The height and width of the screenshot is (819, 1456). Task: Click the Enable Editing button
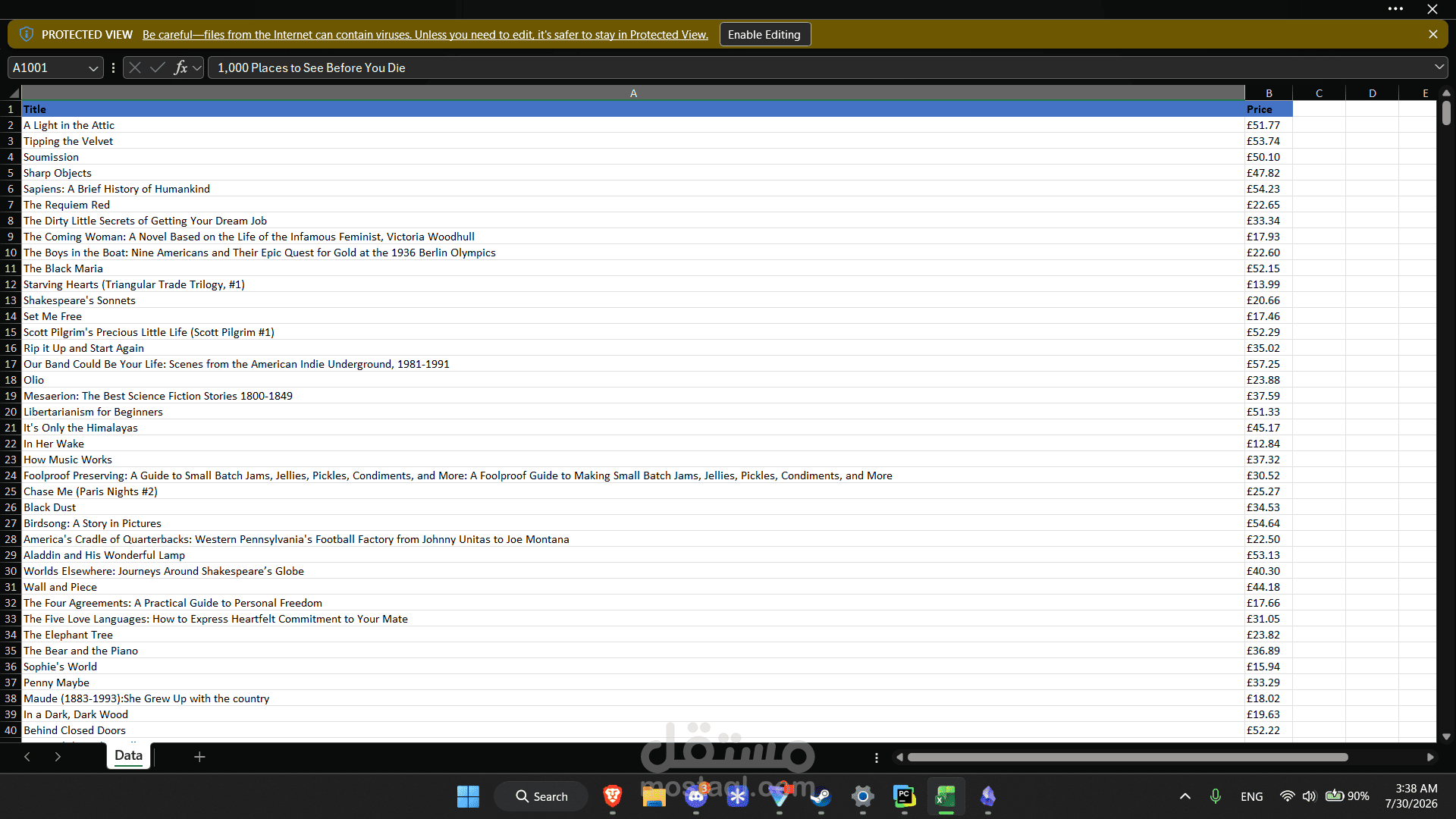[764, 35]
